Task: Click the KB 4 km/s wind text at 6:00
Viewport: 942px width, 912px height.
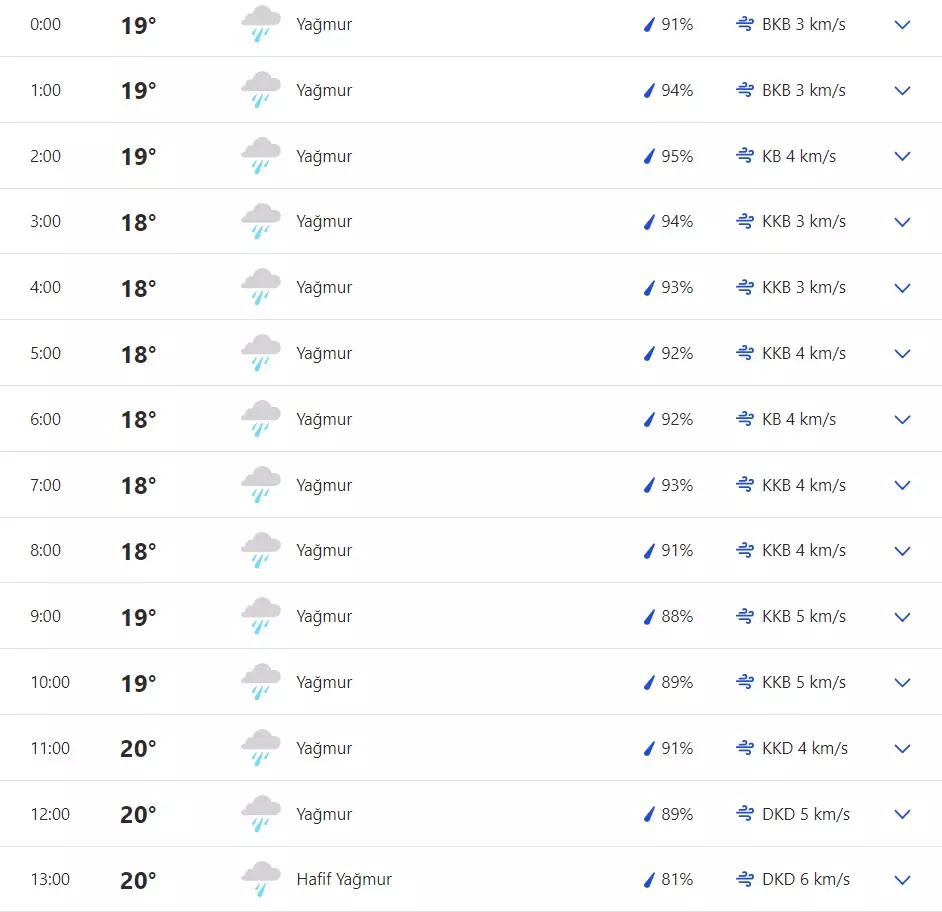Action: pos(798,419)
